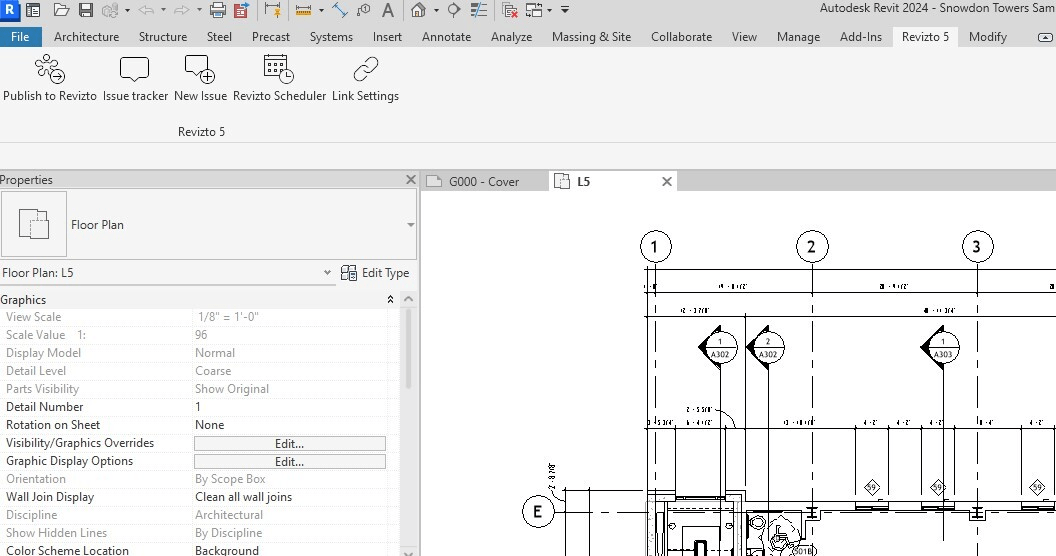The width and height of the screenshot is (1056, 556).
Task: Open the Default 3D View home icon
Action: point(418,10)
